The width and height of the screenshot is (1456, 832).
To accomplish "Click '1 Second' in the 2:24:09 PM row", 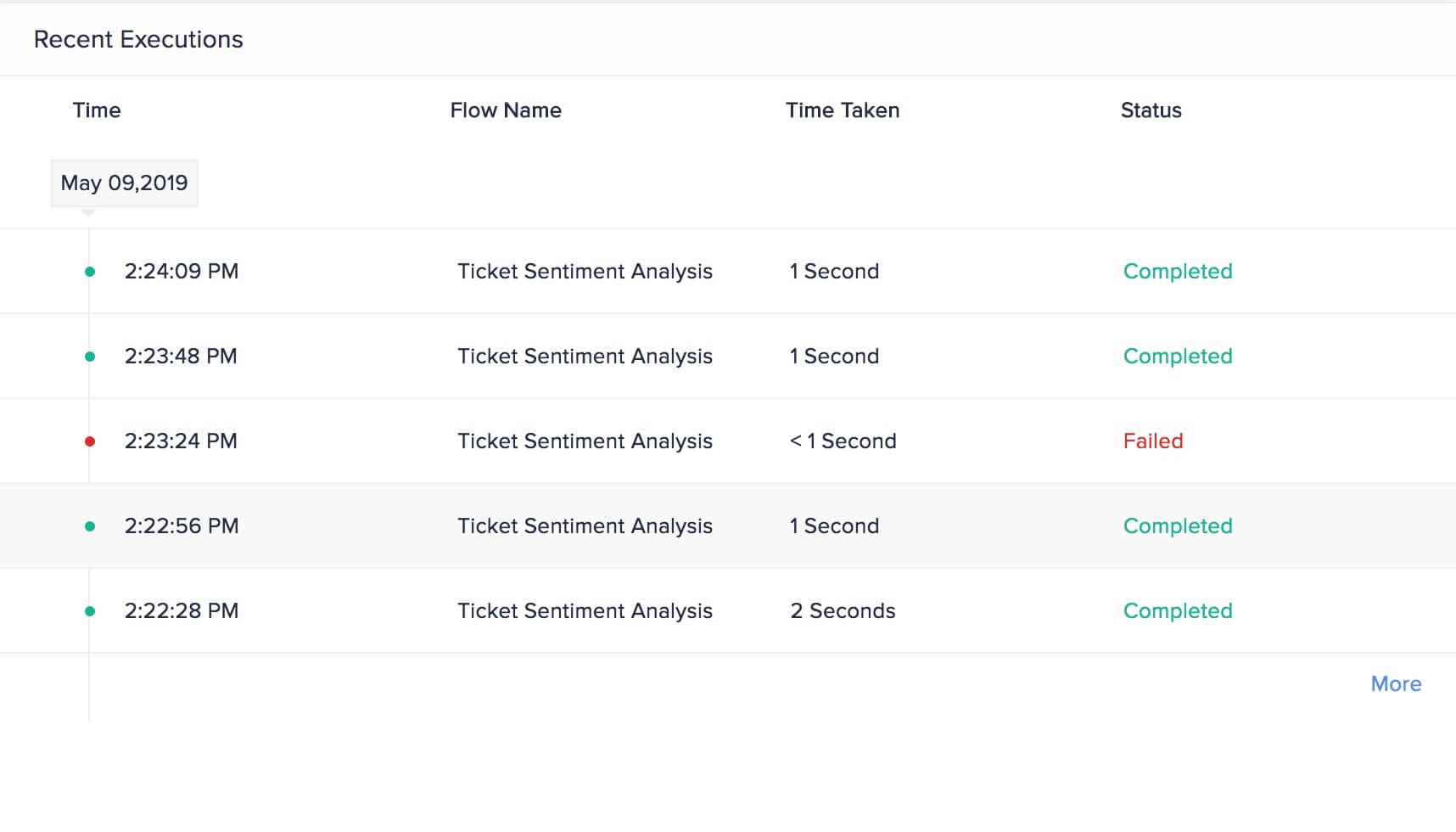I will coord(834,272).
